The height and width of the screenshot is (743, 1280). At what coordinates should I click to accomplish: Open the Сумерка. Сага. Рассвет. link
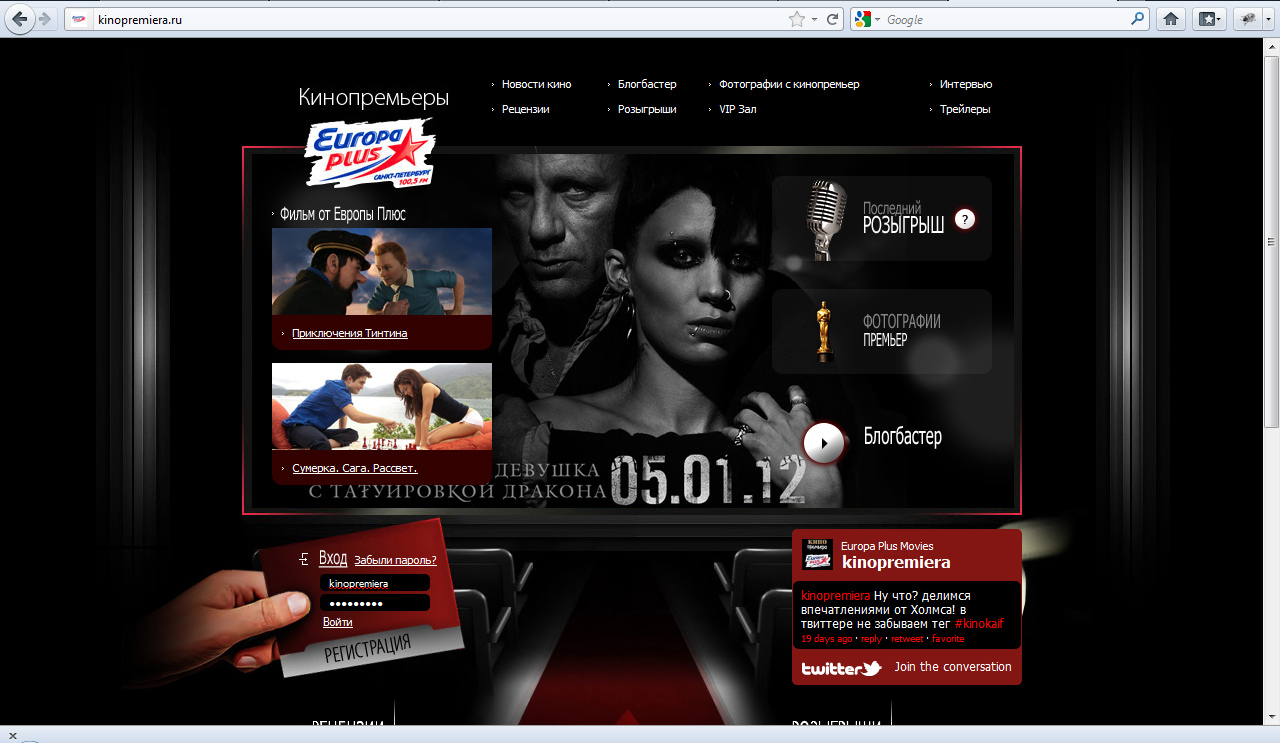coord(355,468)
